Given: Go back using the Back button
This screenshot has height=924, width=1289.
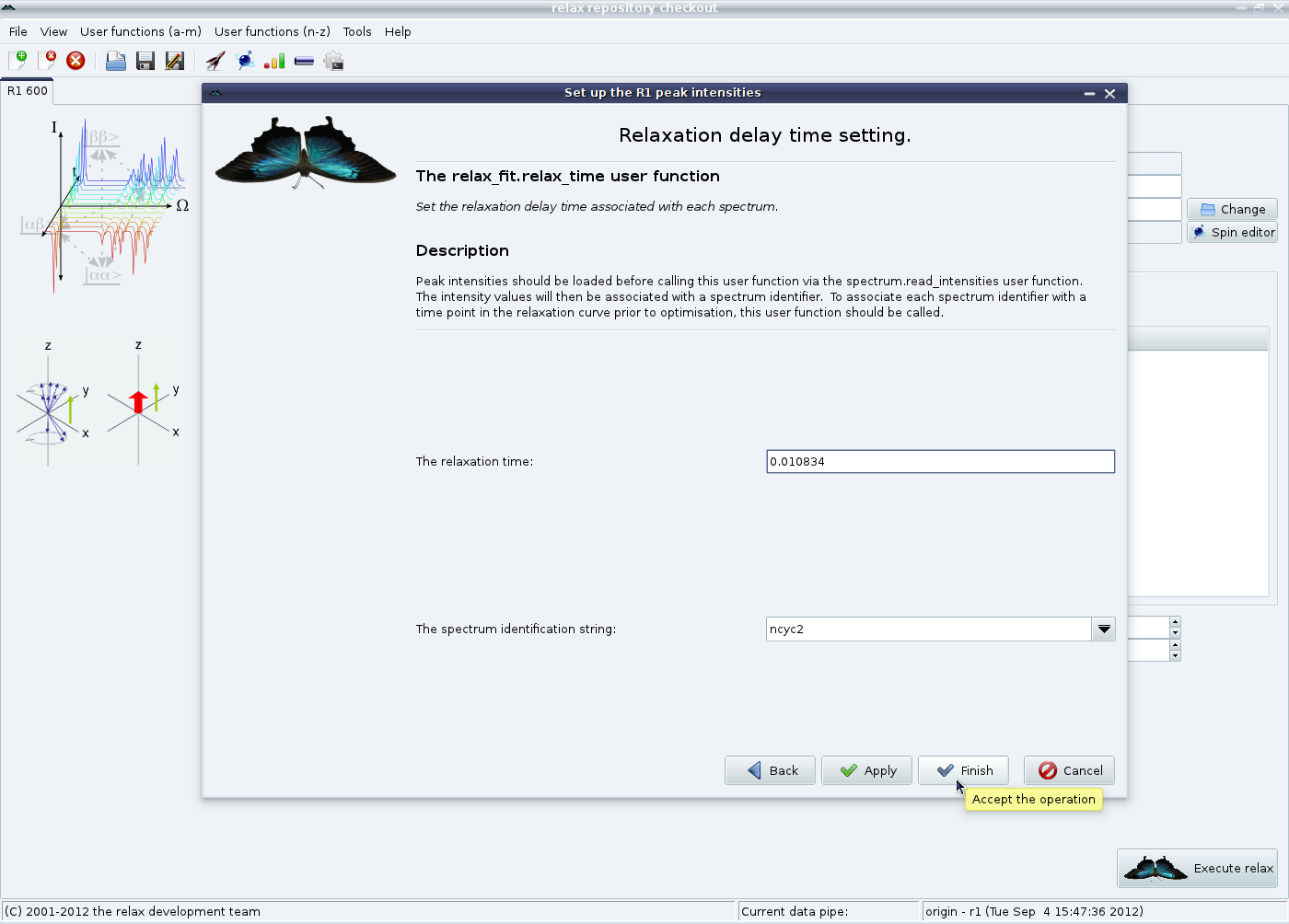Looking at the screenshot, I should [x=770, y=770].
